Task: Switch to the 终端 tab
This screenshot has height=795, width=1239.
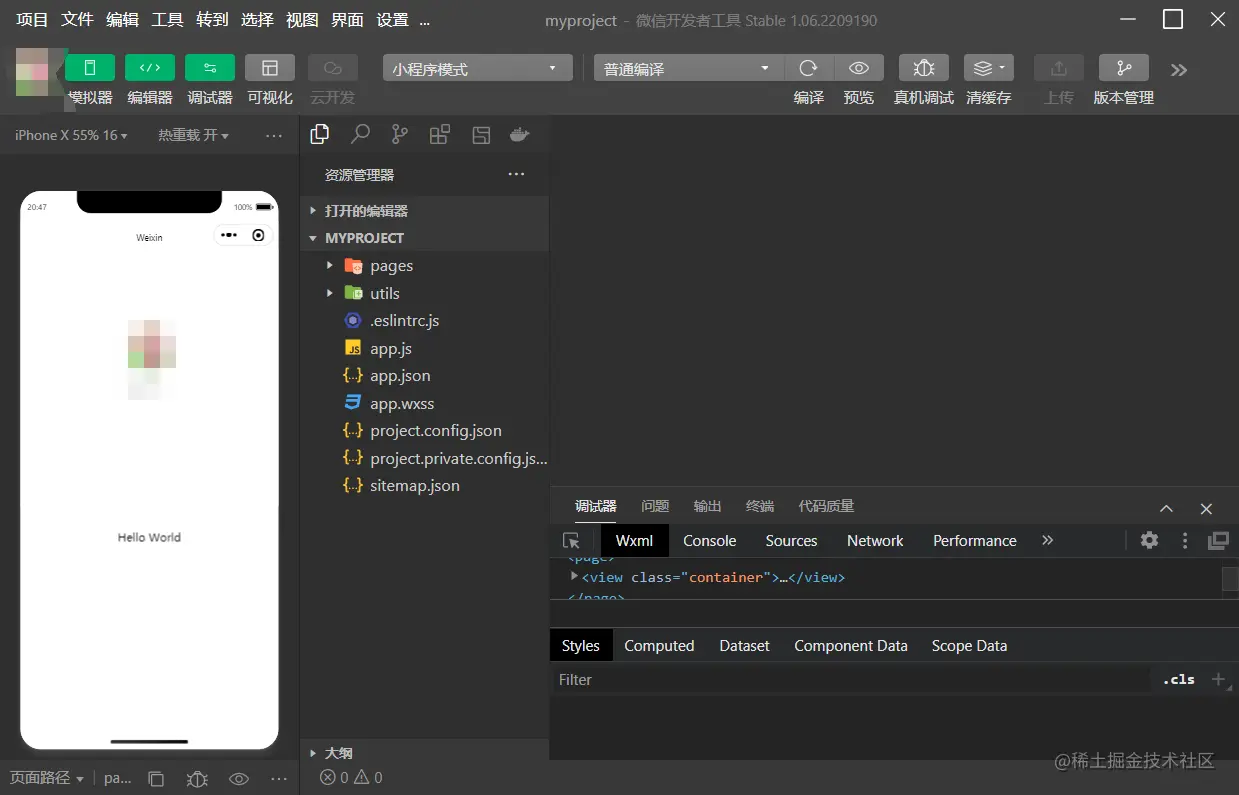Action: 760,506
